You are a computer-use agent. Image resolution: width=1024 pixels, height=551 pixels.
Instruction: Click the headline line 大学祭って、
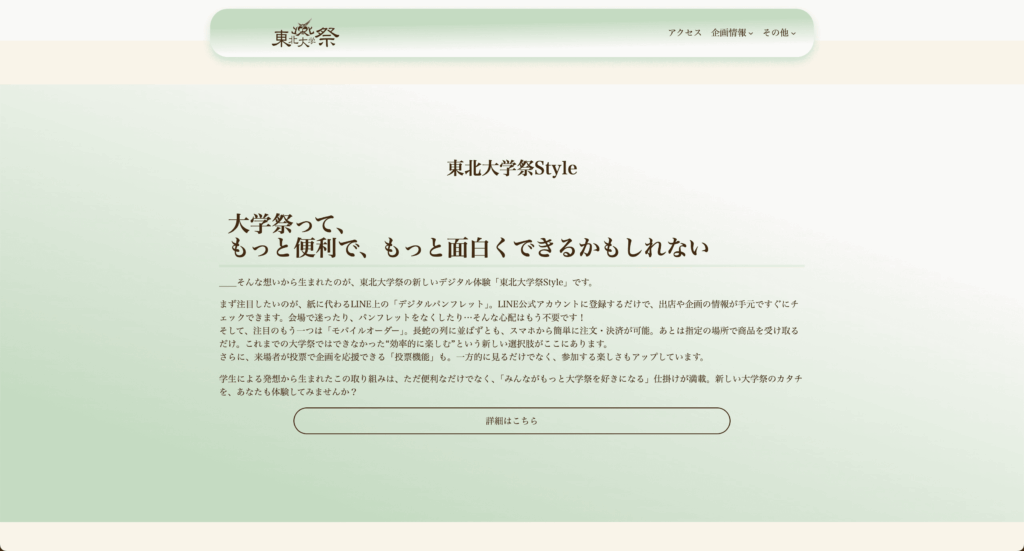(288, 223)
